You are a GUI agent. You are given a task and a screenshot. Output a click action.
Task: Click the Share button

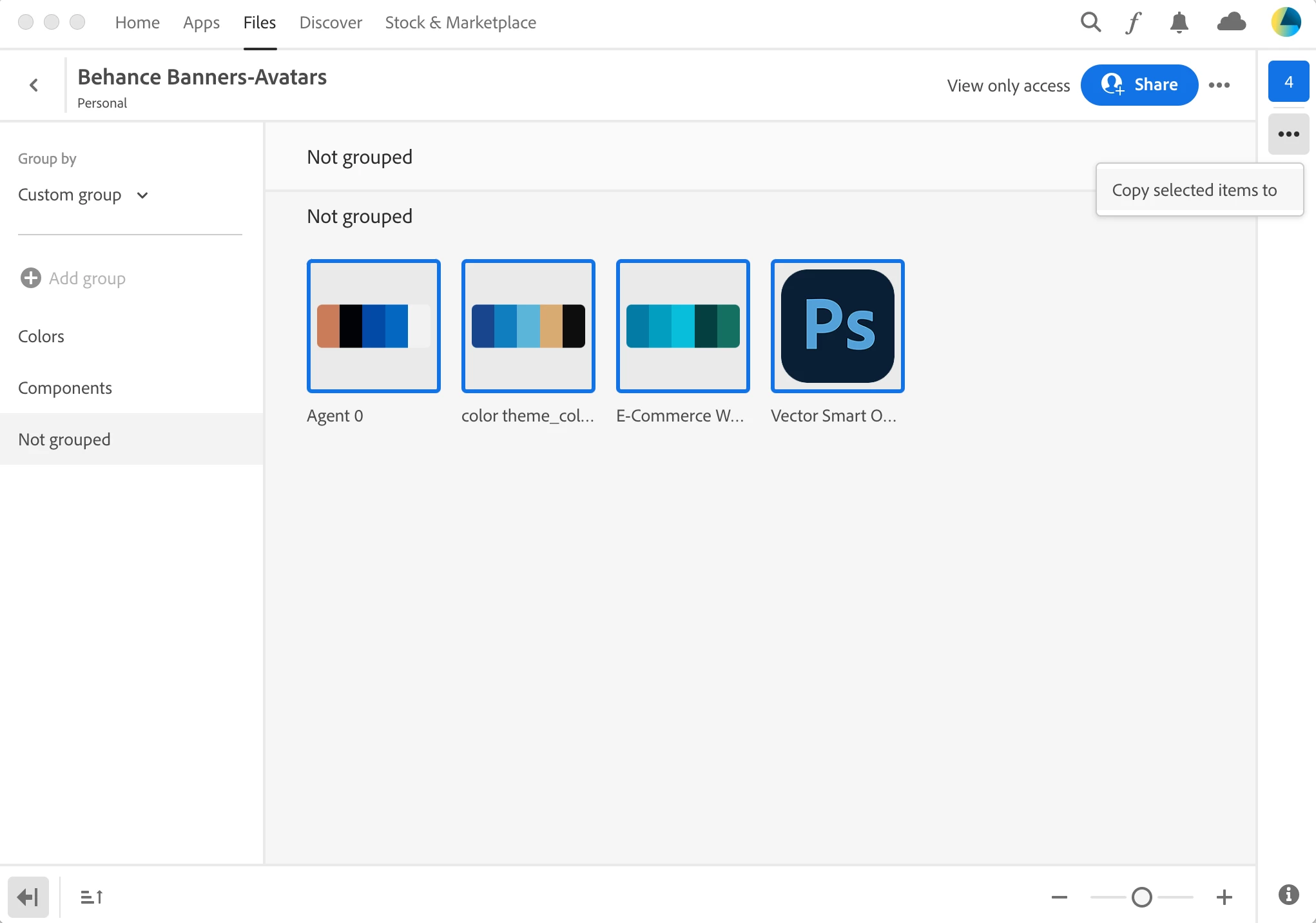click(1139, 84)
